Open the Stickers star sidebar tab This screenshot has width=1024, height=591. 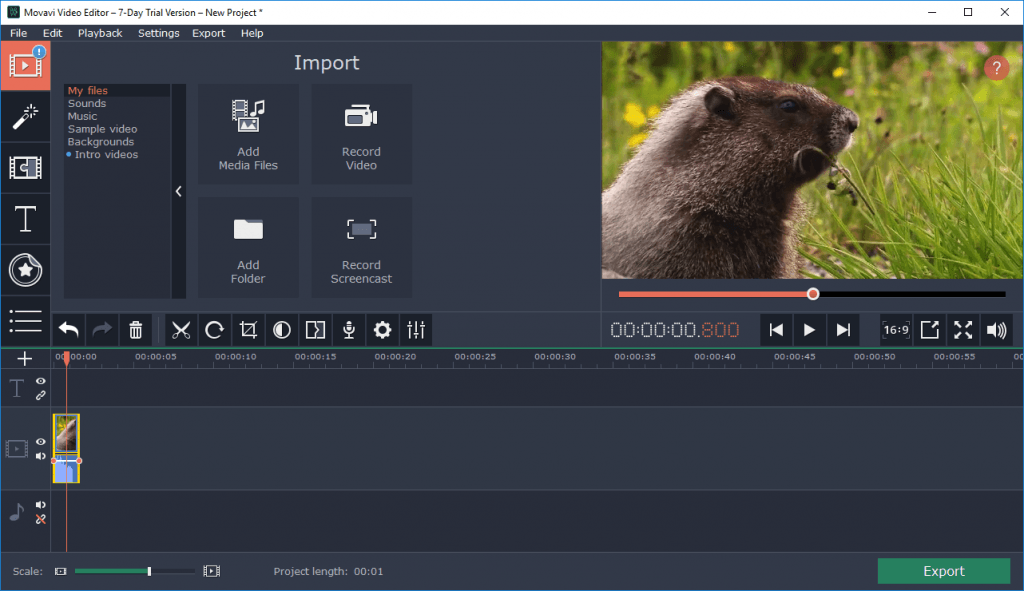25,269
